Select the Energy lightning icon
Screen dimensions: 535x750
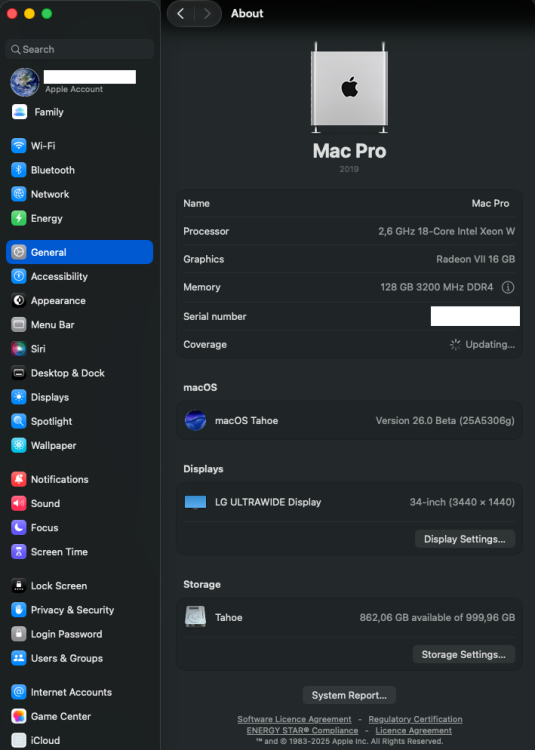coord(19,218)
